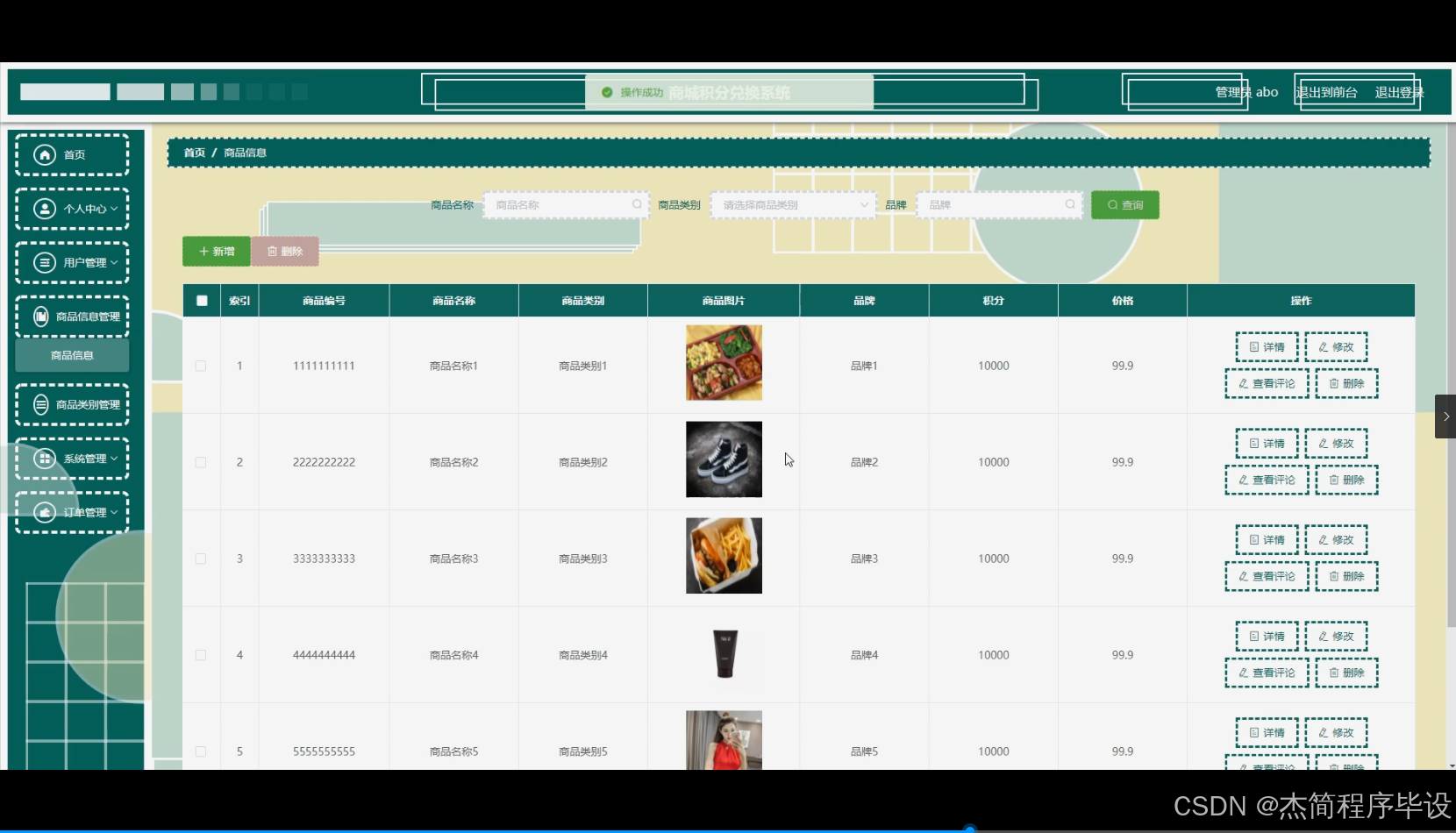The image size is (1456, 833).
Task: Click the home icon in sidebar
Action: (45, 154)
